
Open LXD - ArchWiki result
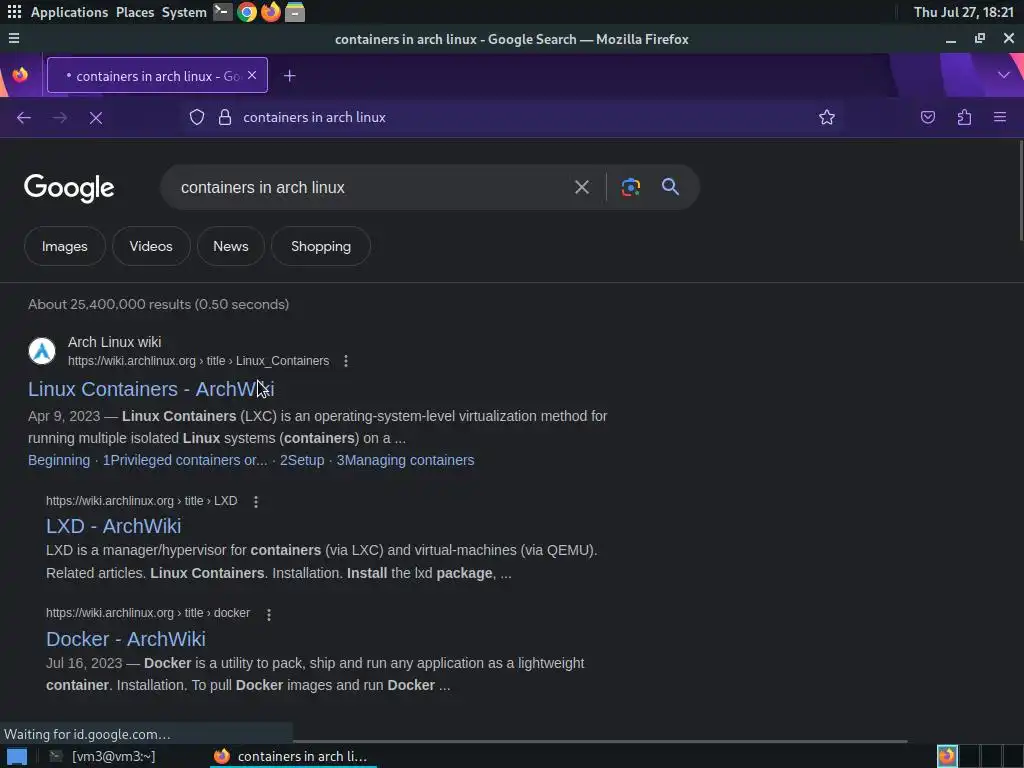(114, 526)
